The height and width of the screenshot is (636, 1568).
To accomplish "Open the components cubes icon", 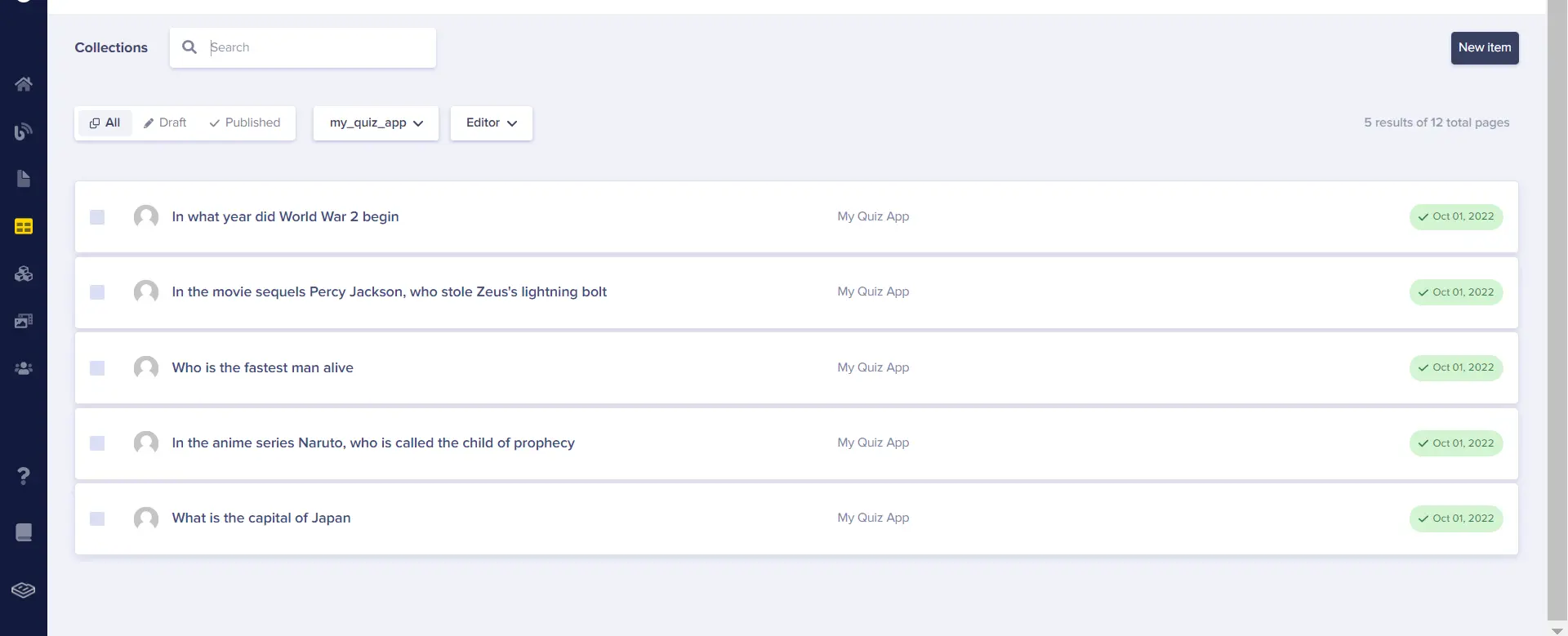I will coord(24,274).
